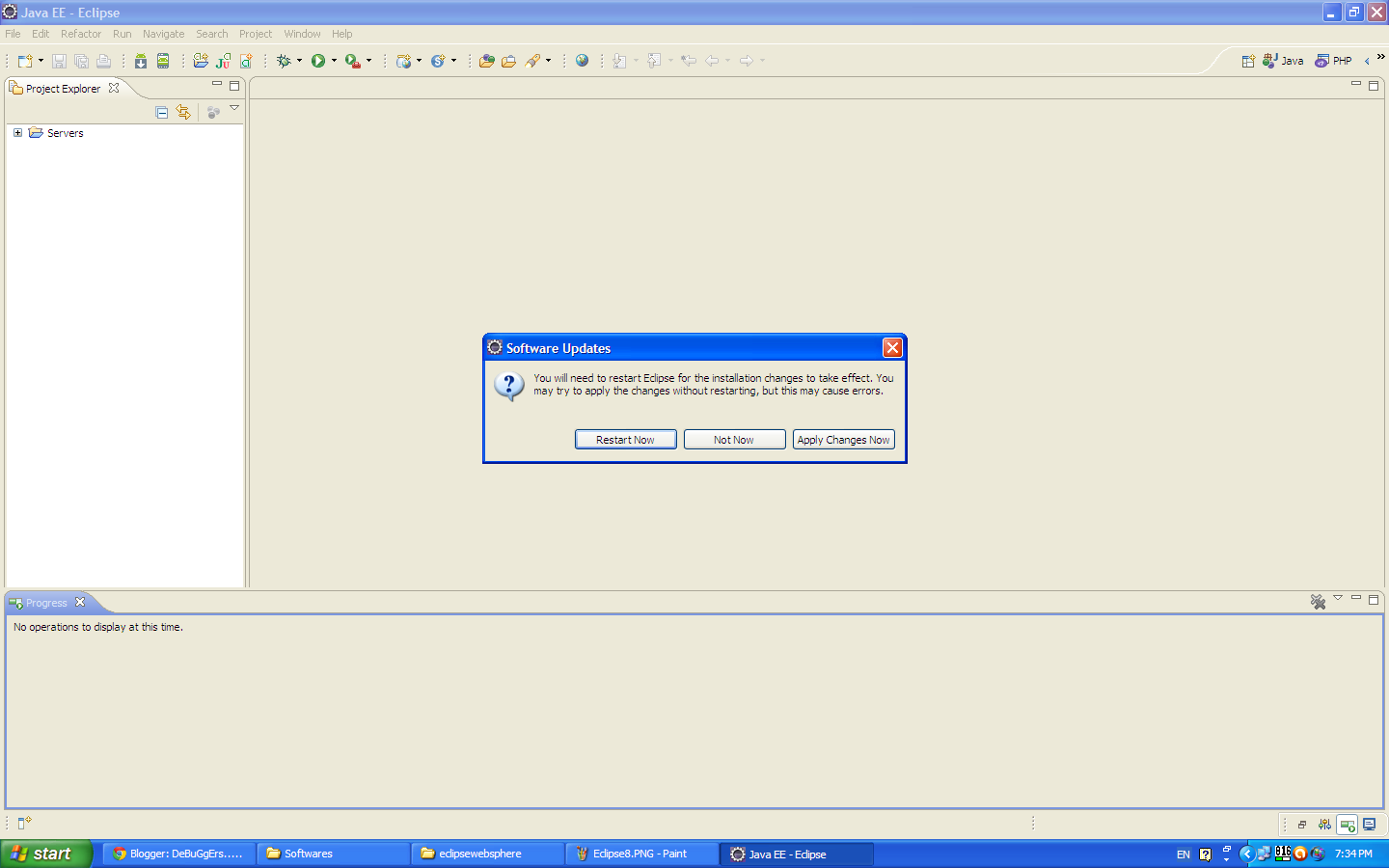Open the Project menu

[x=256, y=34]
